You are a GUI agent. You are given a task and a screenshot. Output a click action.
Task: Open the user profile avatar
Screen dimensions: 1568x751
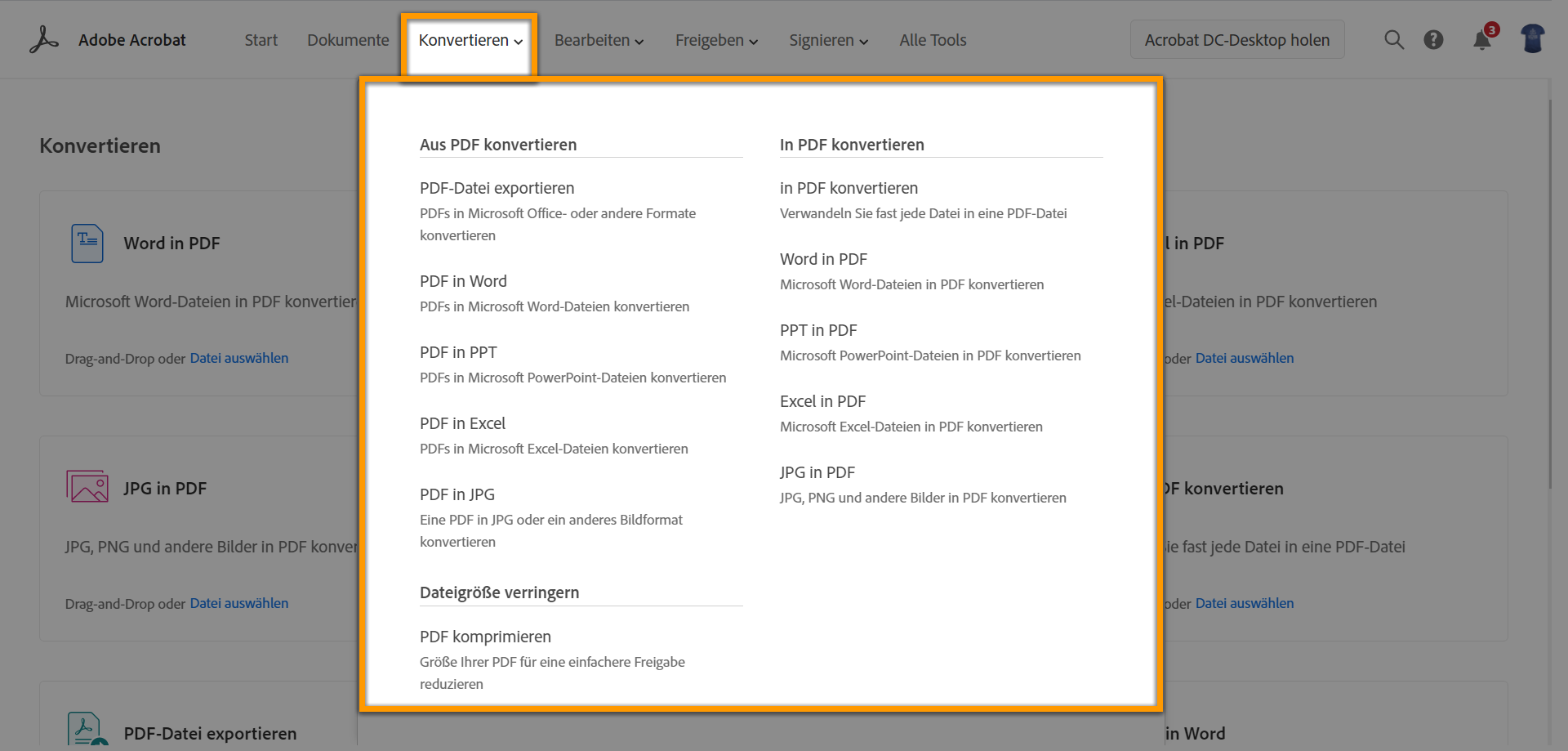1533,39
